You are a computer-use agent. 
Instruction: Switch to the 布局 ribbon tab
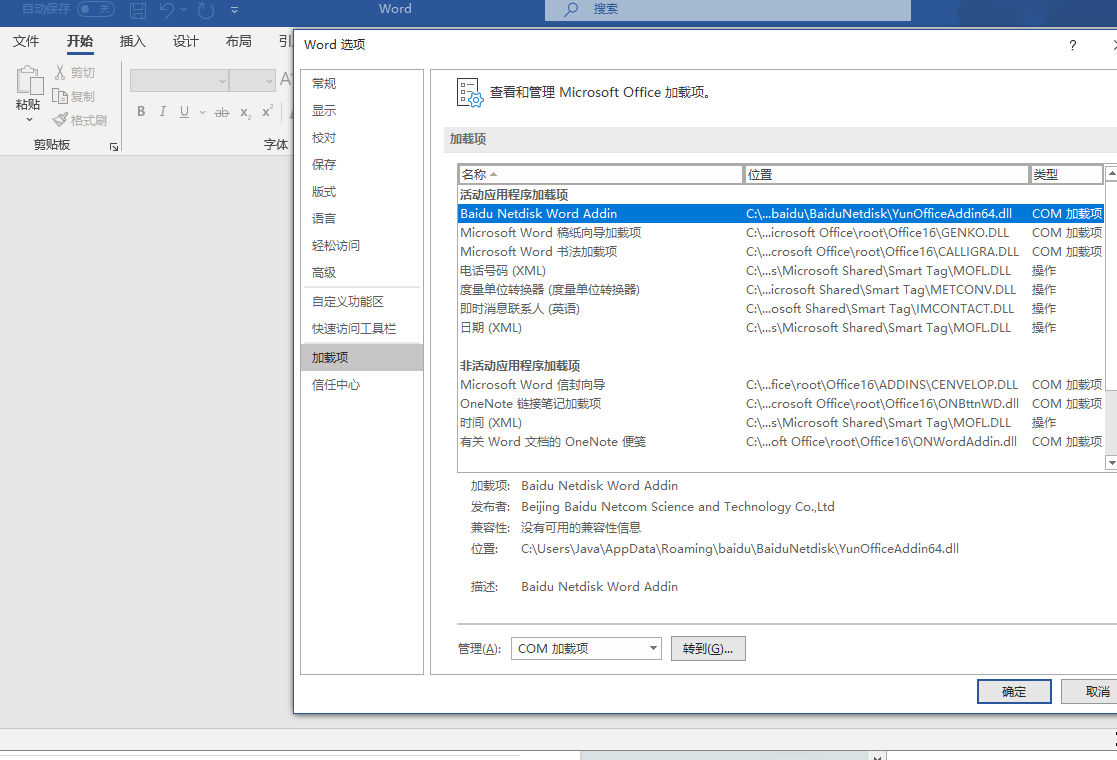239,41
